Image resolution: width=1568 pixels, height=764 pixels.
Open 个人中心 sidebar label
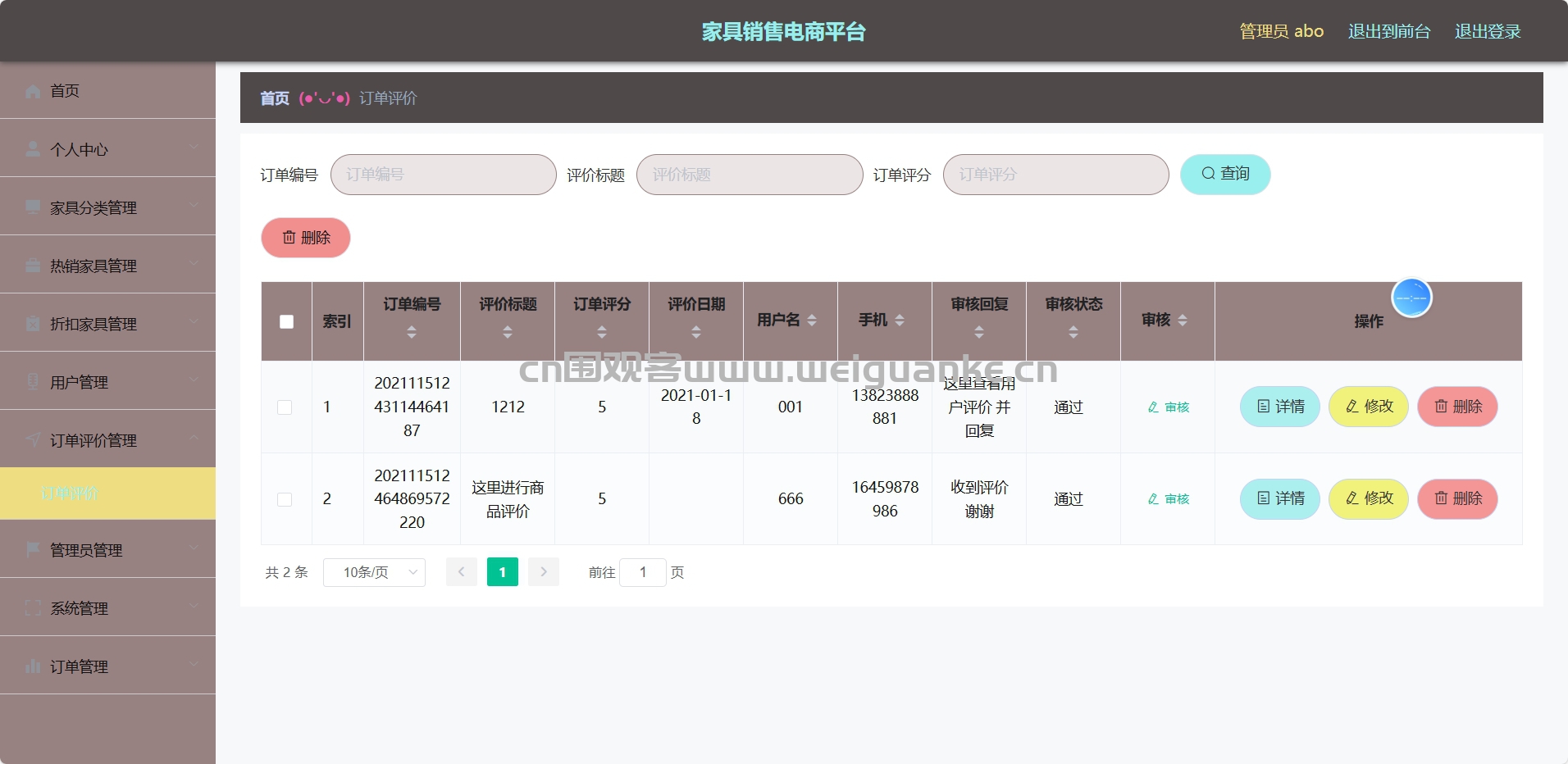click(x=79, y=150)
